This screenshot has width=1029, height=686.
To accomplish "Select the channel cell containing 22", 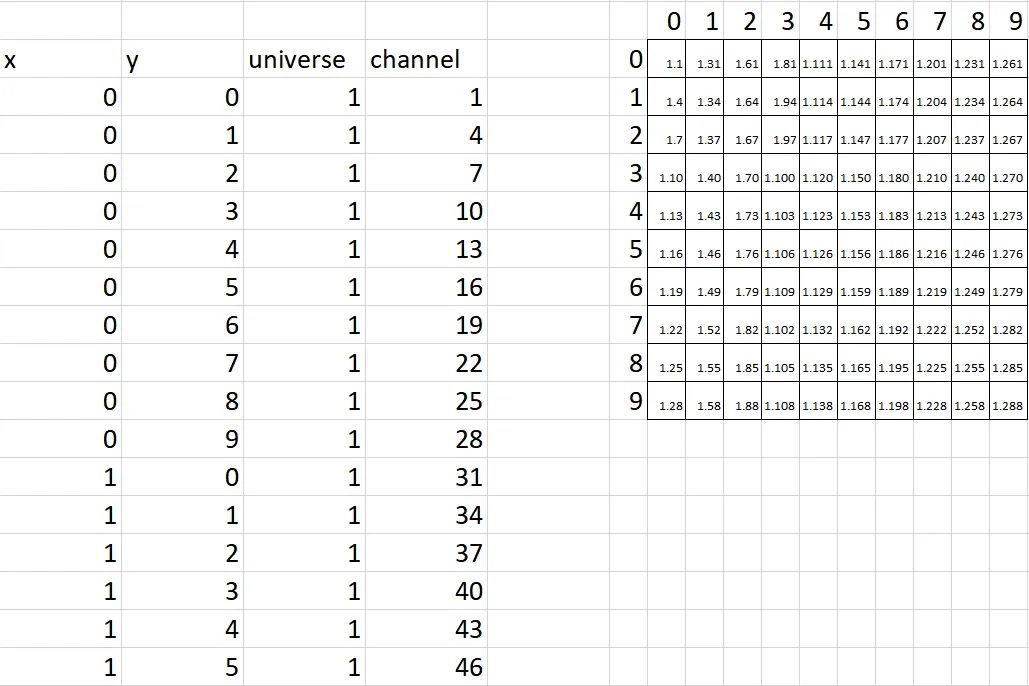I will [x=426, y=363].
